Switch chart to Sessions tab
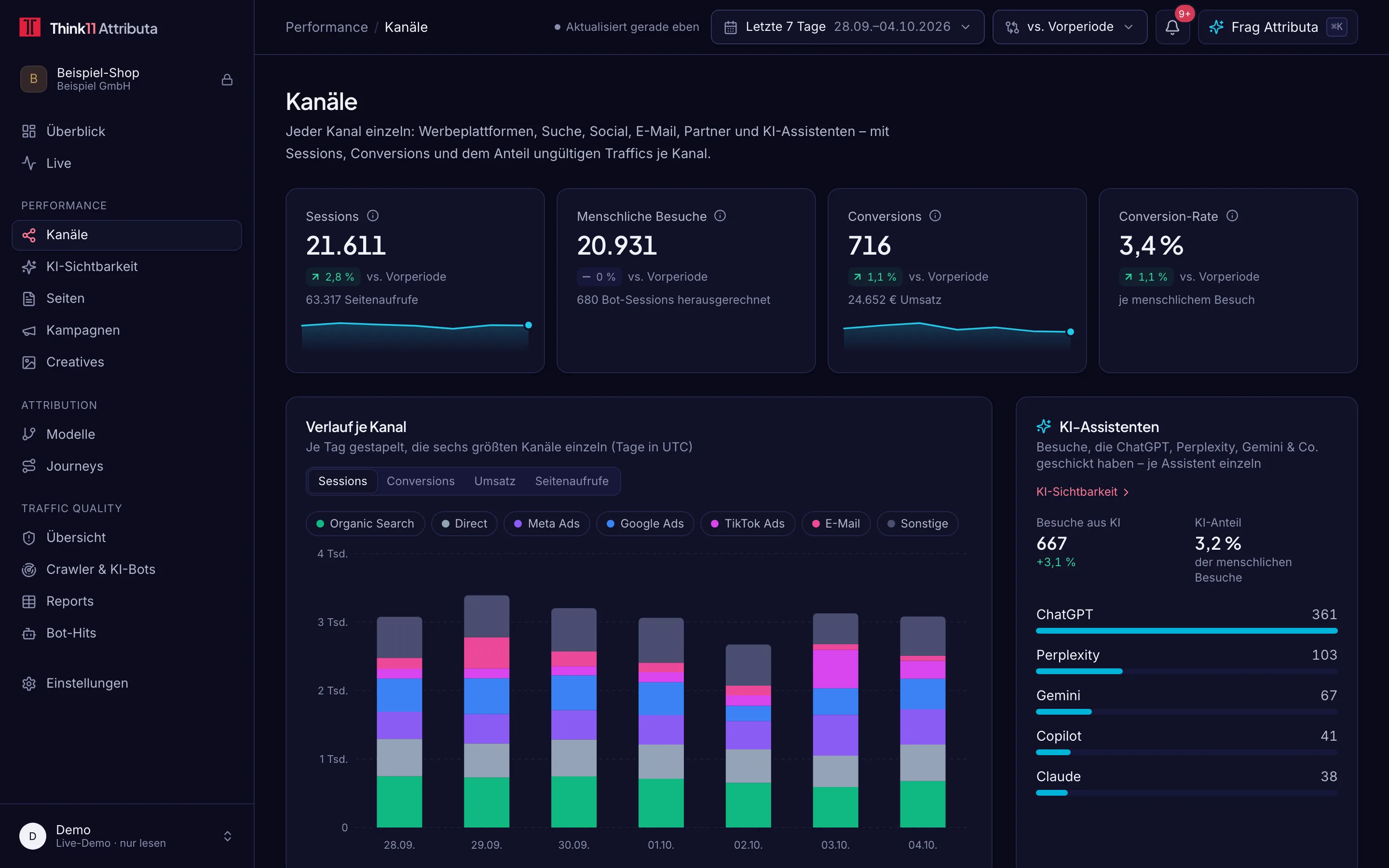 (342, 481)
